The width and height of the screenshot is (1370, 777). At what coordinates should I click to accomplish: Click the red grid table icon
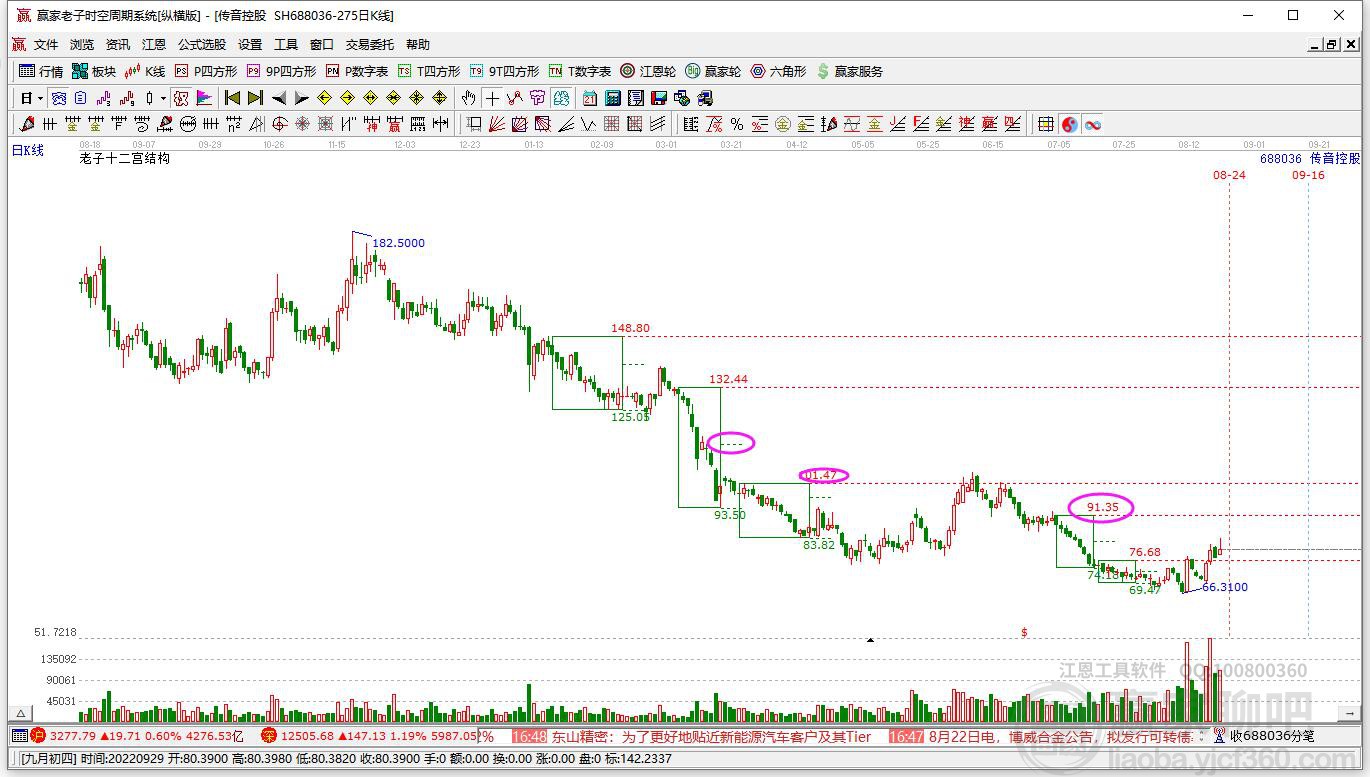1046,124
